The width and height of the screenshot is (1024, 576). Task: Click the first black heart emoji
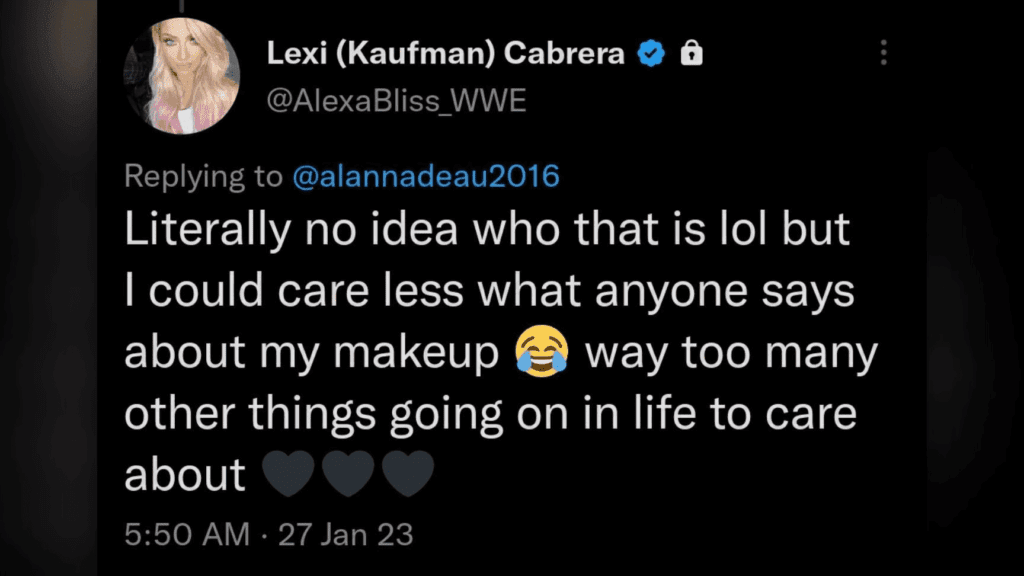[x=288, y=473]
